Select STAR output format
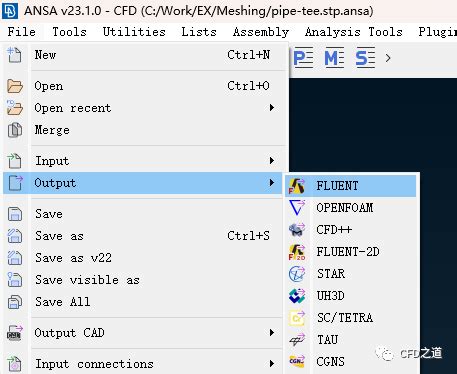Viewport: 457px width, 374px height. pos(351,274)
